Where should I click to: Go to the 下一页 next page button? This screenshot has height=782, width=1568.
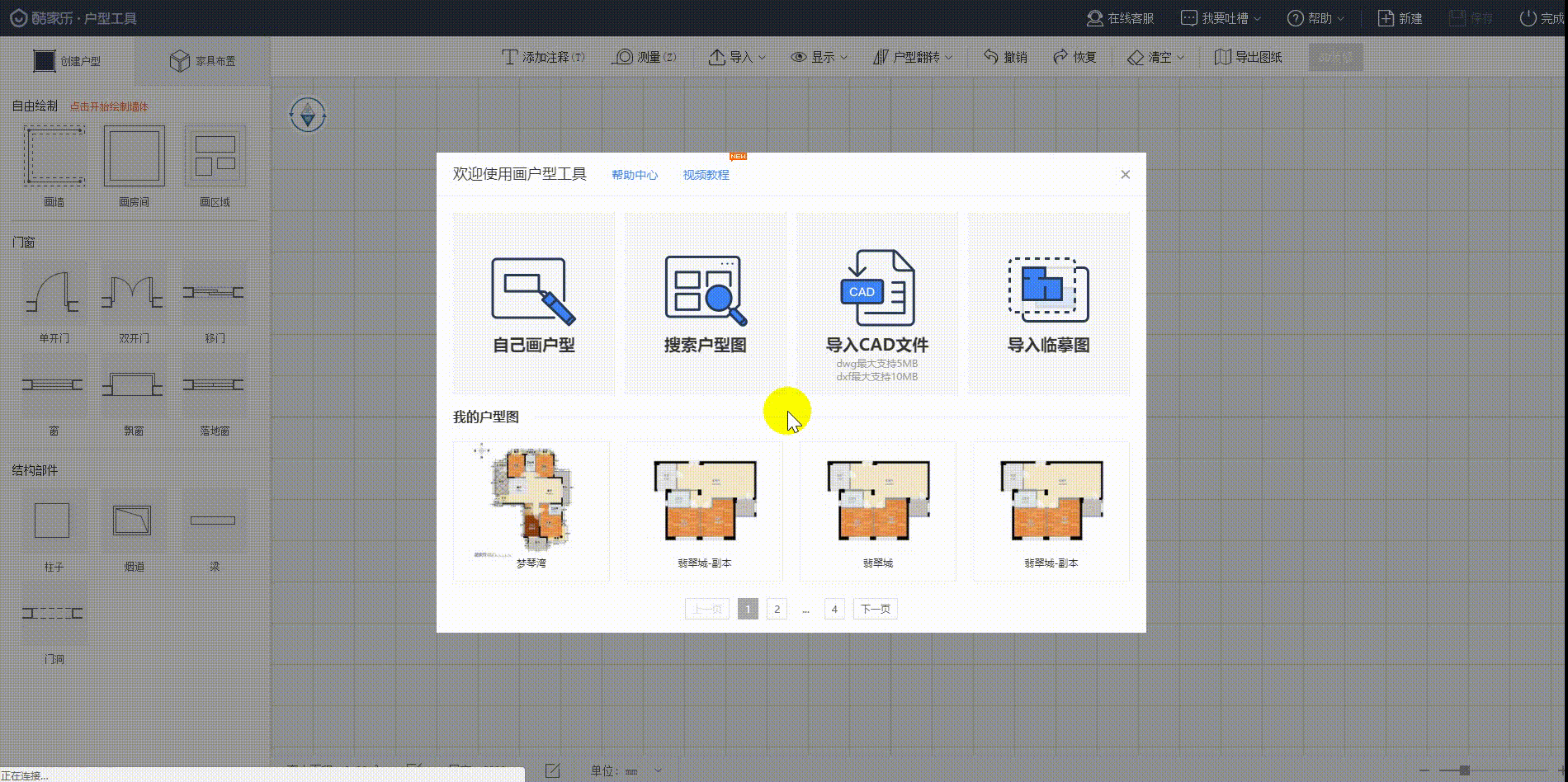(x=875, y=609)
